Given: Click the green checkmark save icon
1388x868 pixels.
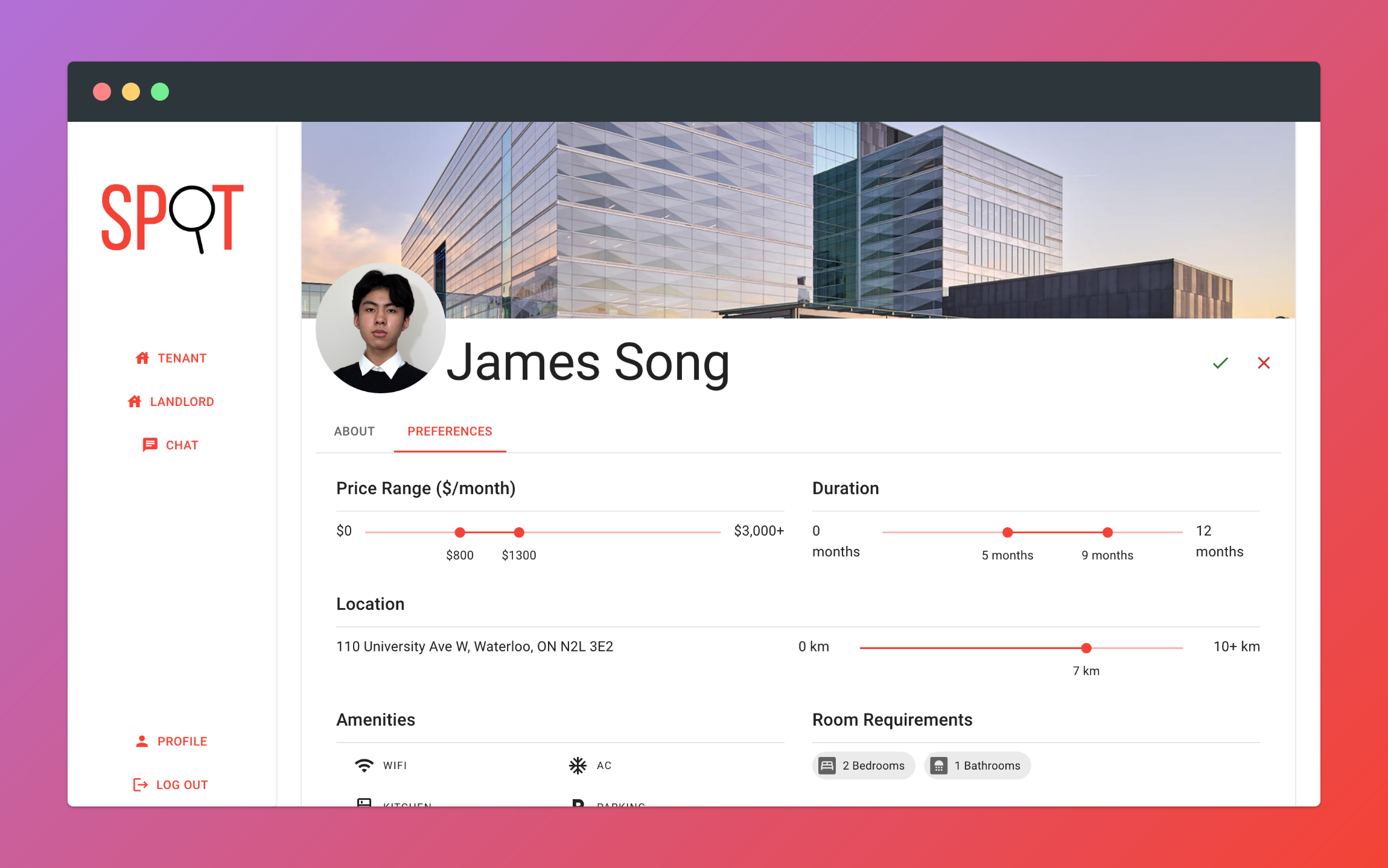Looking at the screenshot, I should pyautogui.click(x=1220, y=363).
